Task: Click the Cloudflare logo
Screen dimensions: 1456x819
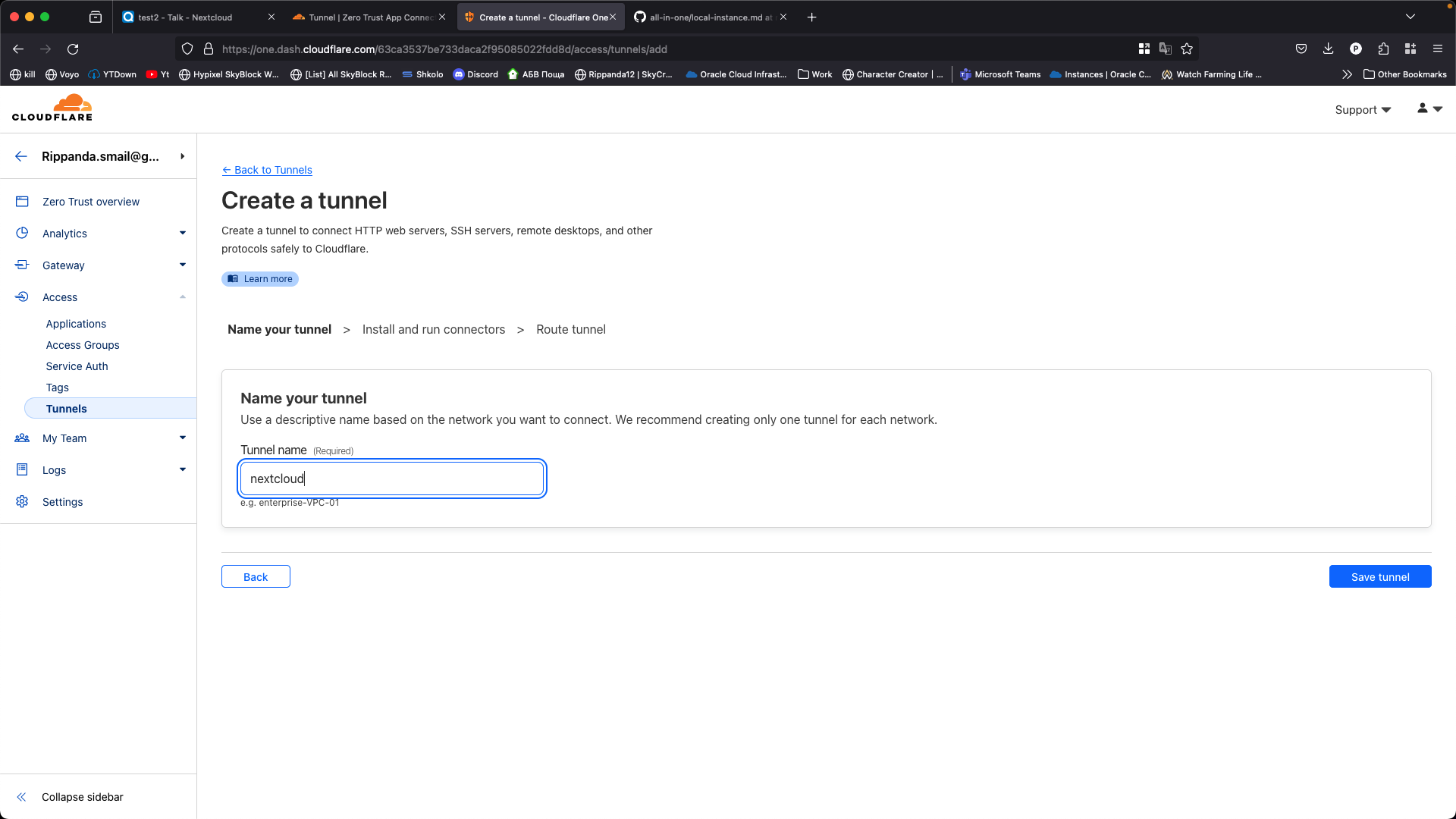Action: pos(52,108)
